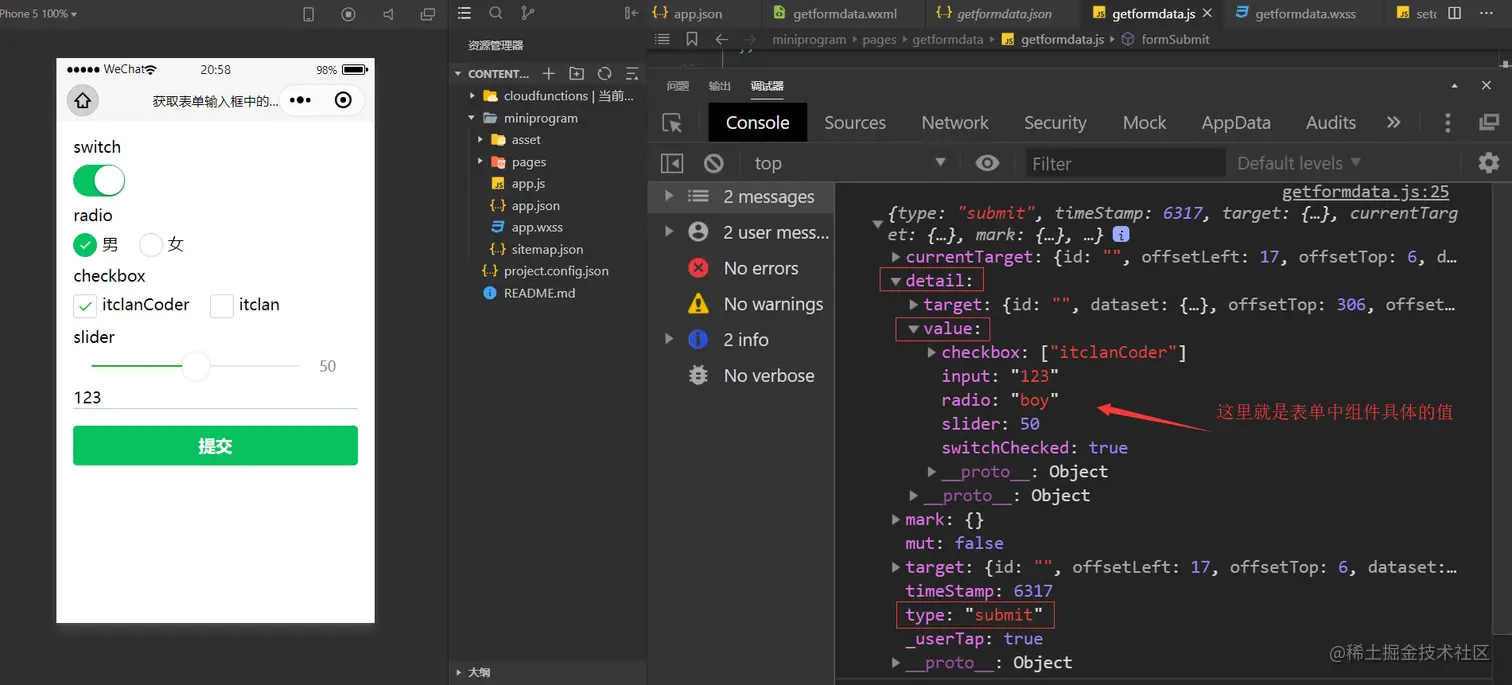This screenshot has height=685, width=1512.
Task: Click the clear console icon
Action: 713,163
